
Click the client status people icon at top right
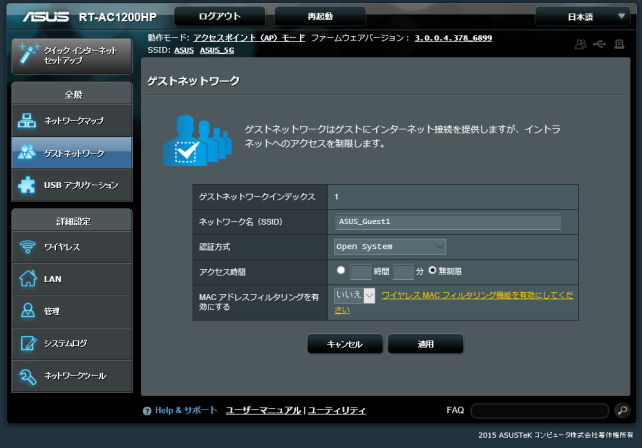tap(581, 44)
